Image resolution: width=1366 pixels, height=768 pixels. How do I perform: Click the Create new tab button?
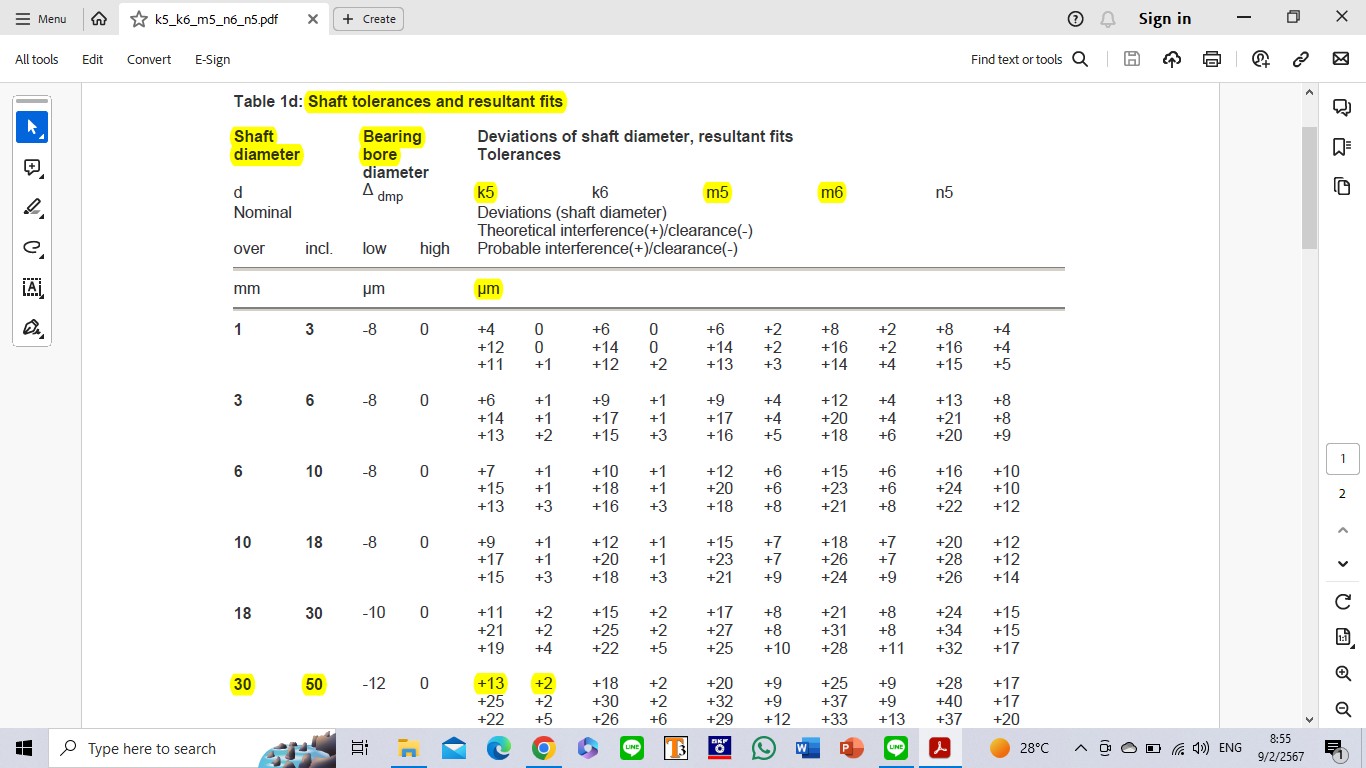[x=369, y=19]
